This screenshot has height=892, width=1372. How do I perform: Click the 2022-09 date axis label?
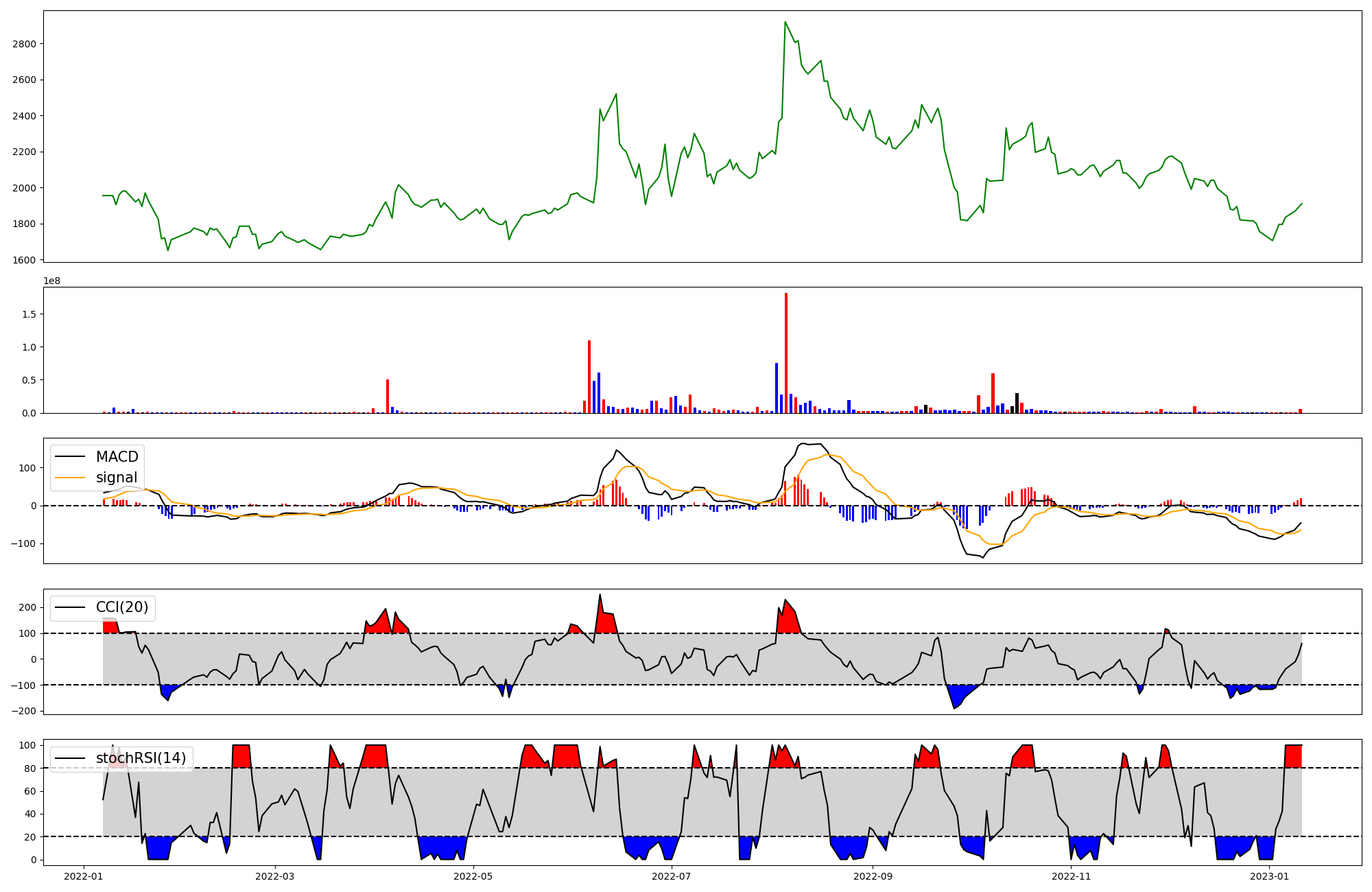coord(873,876)
